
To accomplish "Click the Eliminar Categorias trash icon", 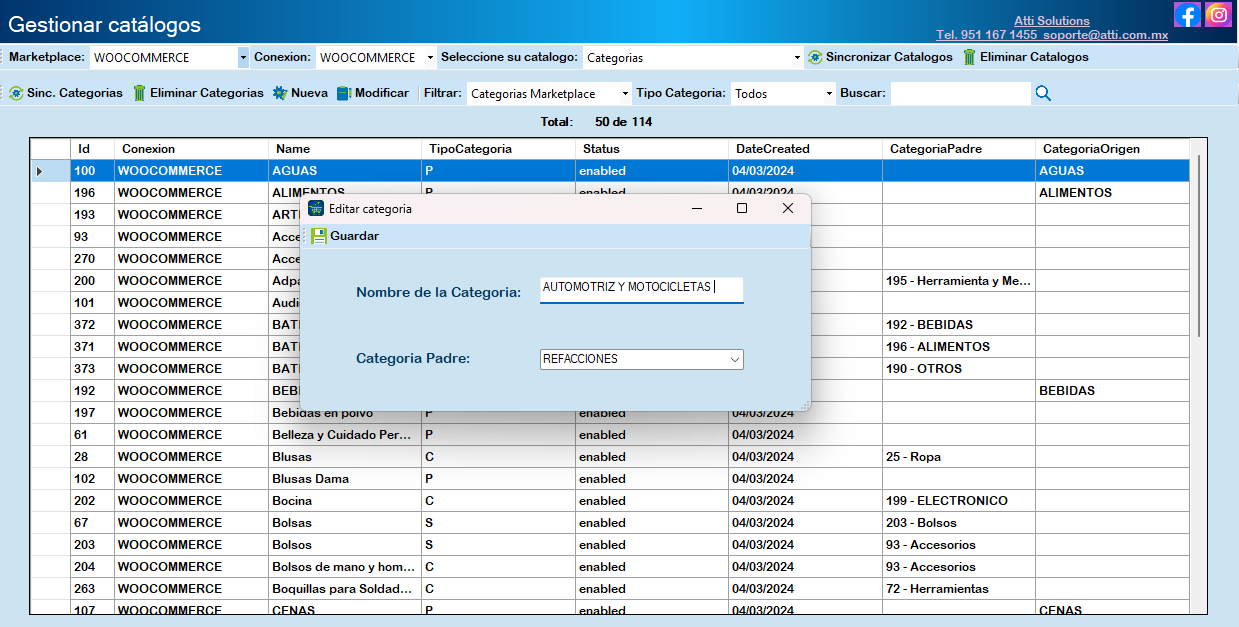I will coord(140,94).
